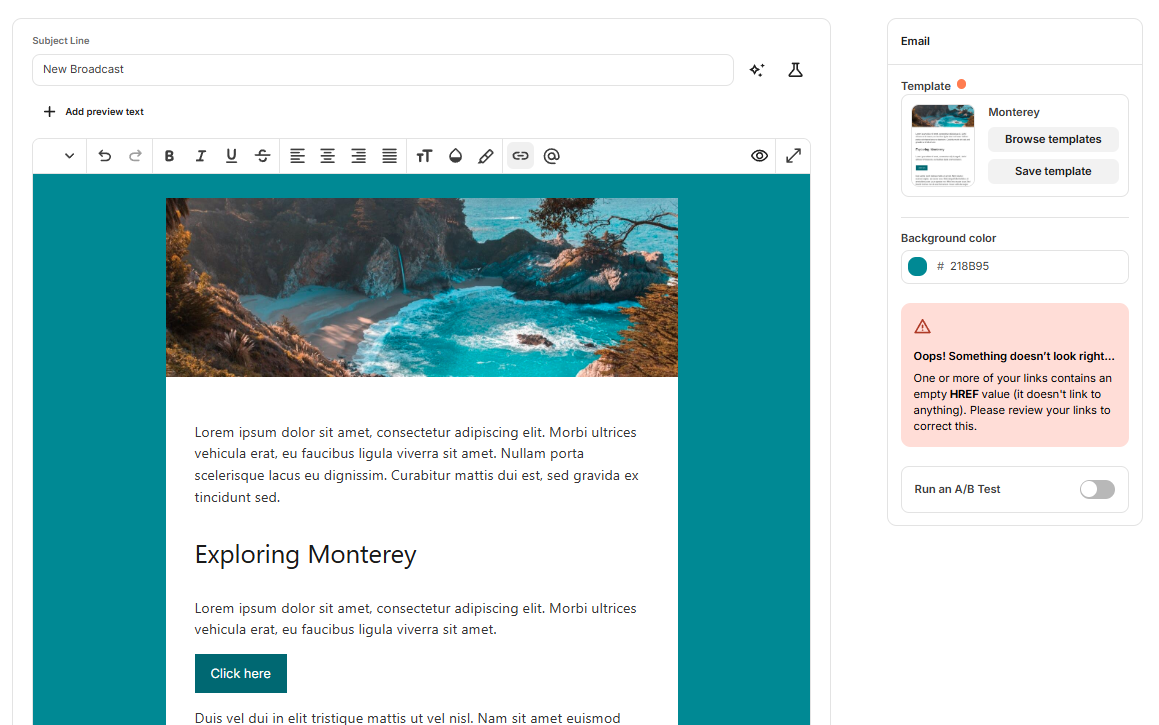Click the orange dot next to Template

[x=961, y=84]
